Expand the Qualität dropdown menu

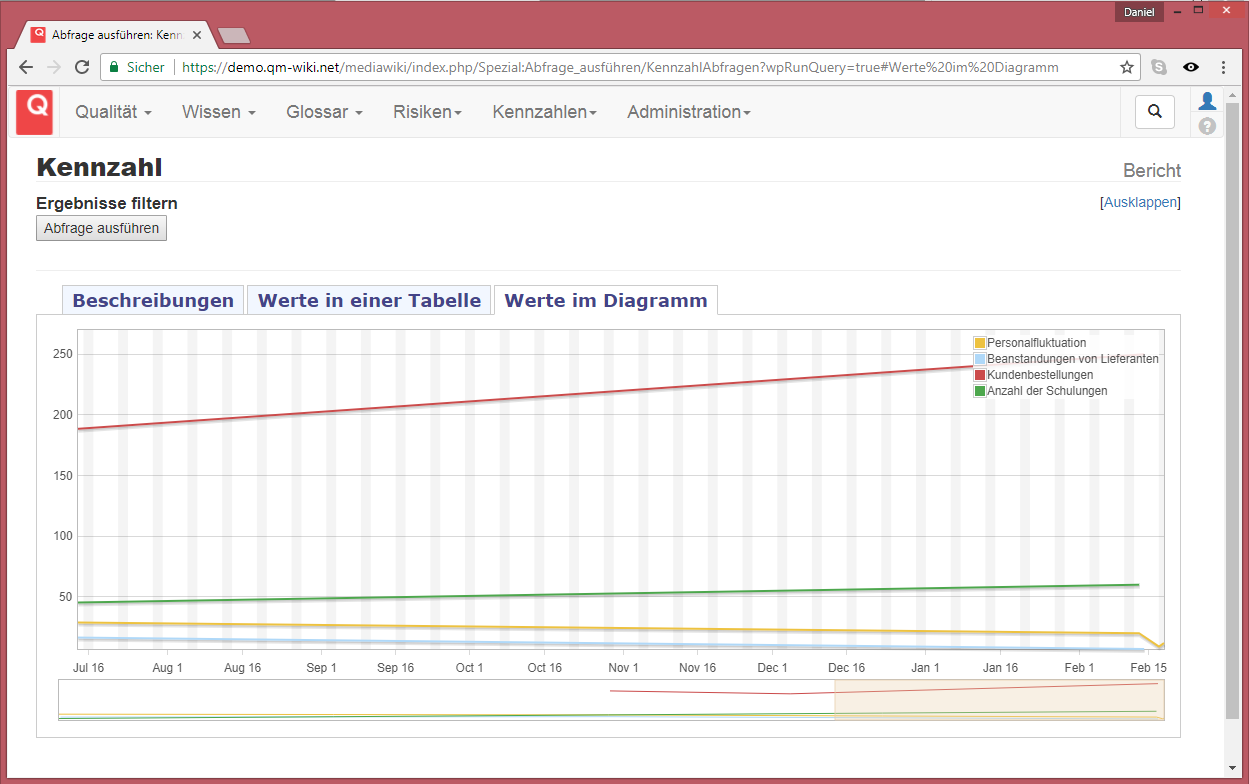coord(113,112)
